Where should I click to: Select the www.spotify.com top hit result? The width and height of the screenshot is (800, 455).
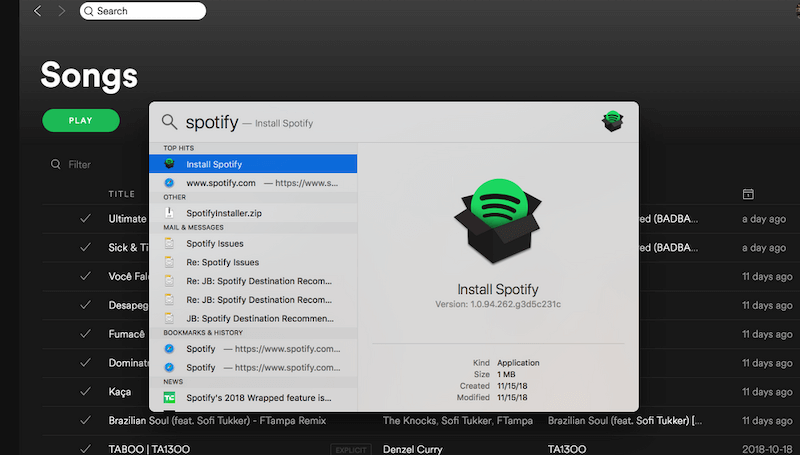tap(221, 183)
